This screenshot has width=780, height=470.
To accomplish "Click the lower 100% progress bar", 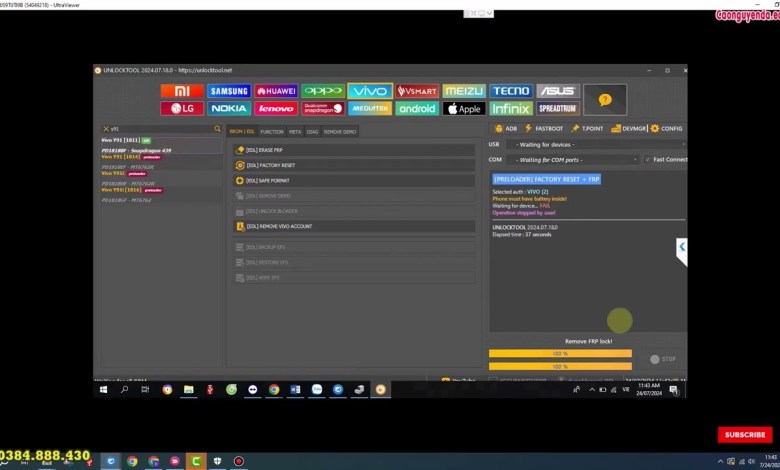I will point(560,367).
